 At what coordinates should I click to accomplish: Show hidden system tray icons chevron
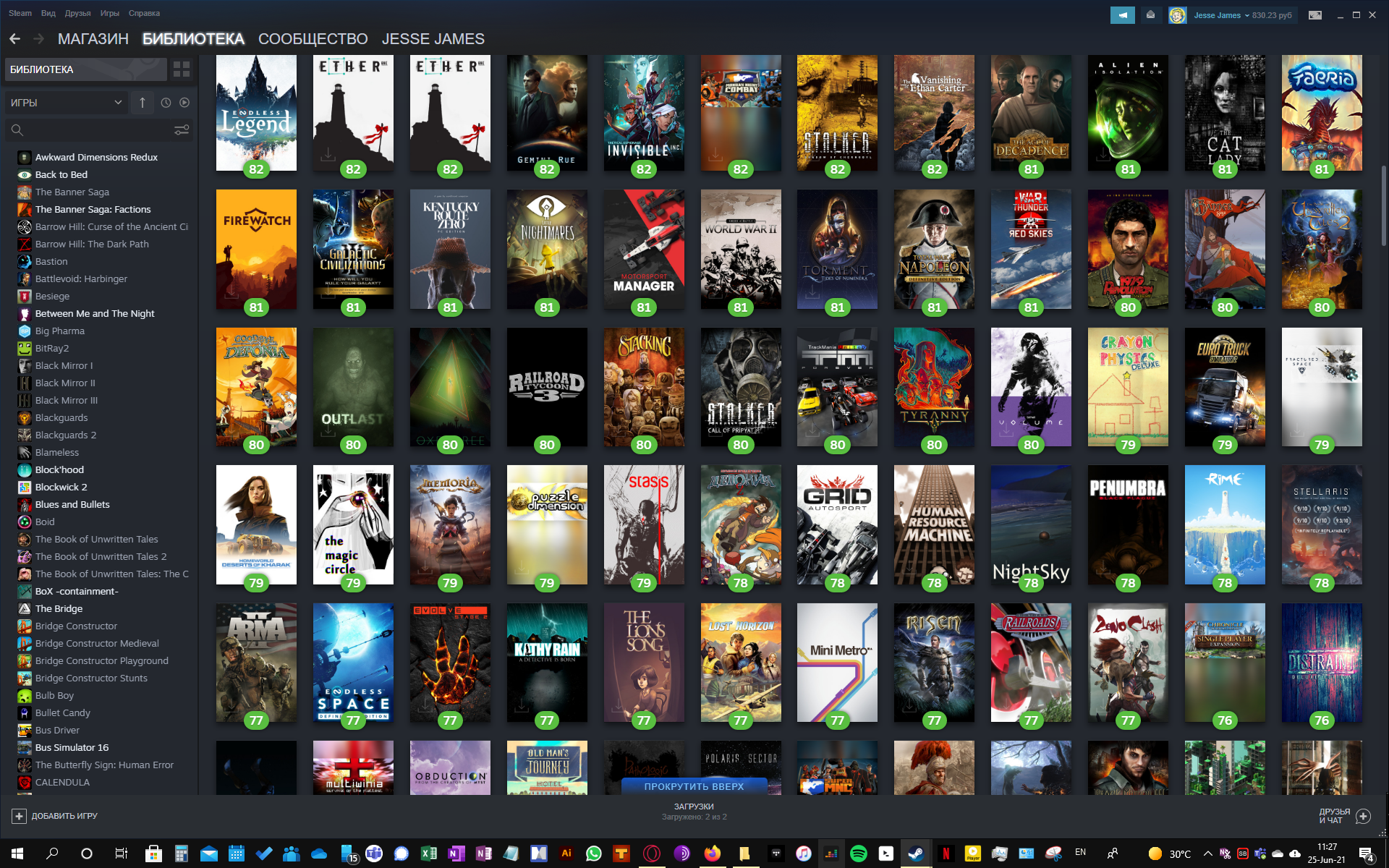(x=1207, y=854)
